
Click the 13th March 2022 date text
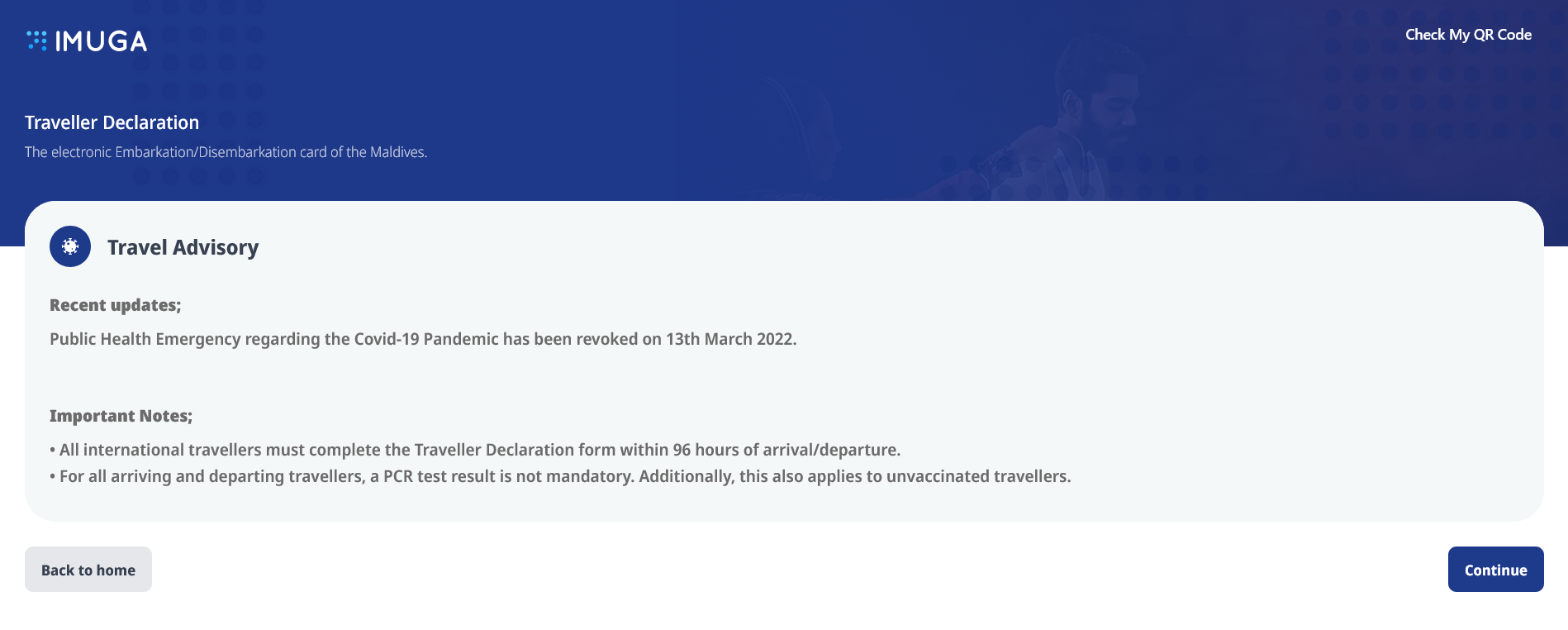point(729,339)
